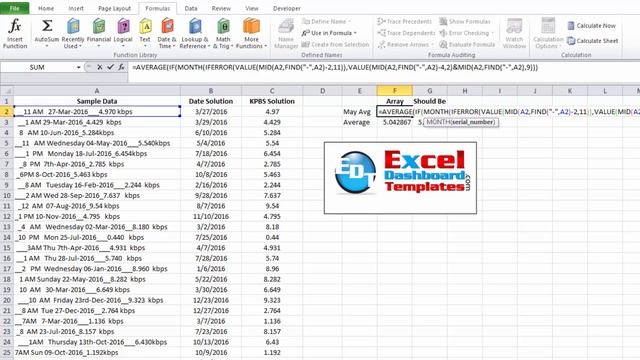This screenshot has width=640, height=360.
Task: Open the File tab
Action: (x=15, y=8)
